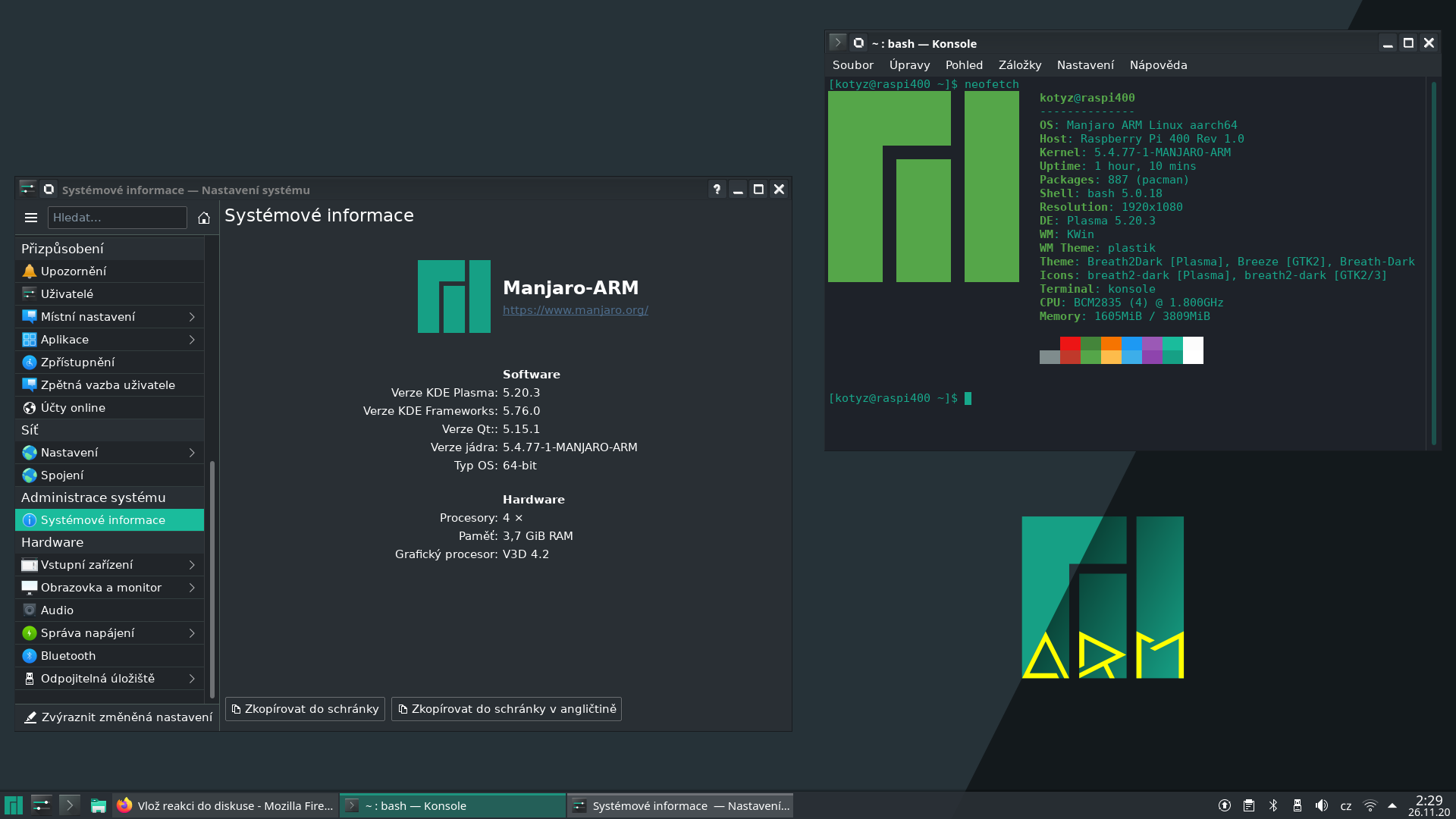
Task: Expand Místní nastavení category
Action: pos(109,317)
